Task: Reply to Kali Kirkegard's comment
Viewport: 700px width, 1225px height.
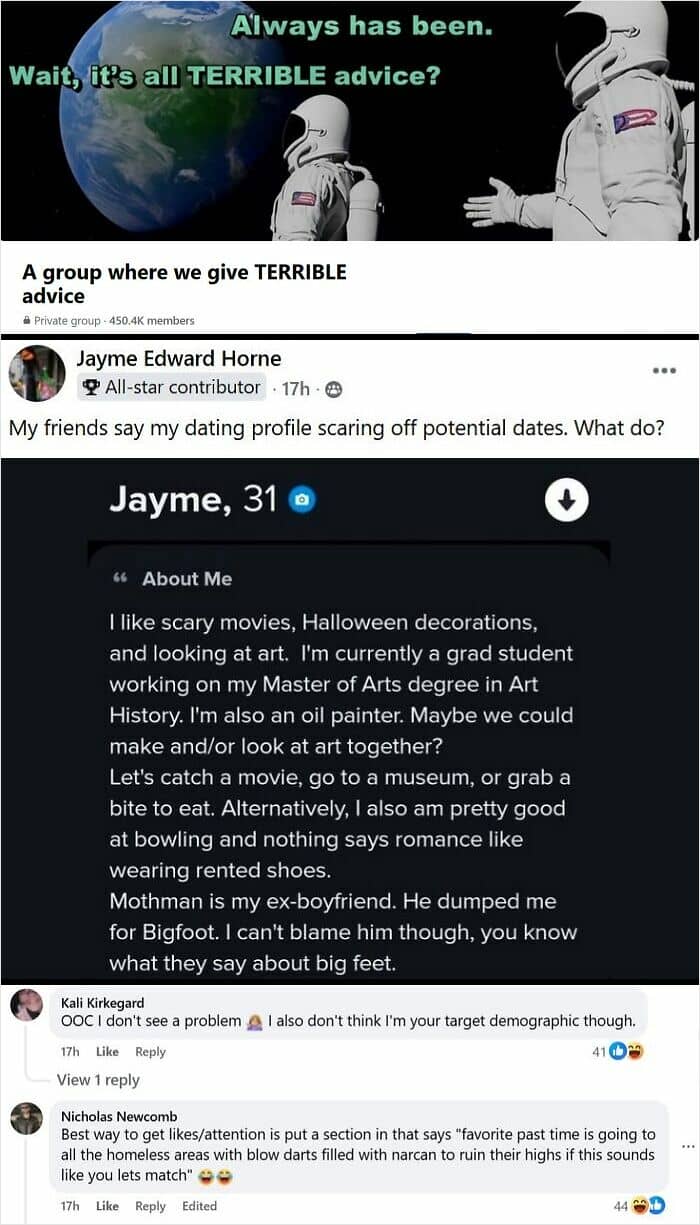Action: [150, 1052]
